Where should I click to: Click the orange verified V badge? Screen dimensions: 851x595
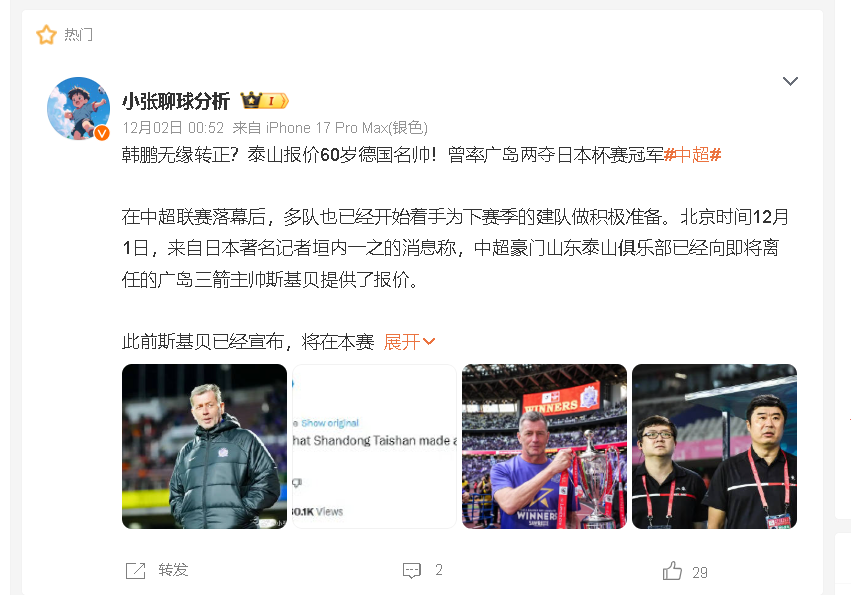(x=102, y=133)
